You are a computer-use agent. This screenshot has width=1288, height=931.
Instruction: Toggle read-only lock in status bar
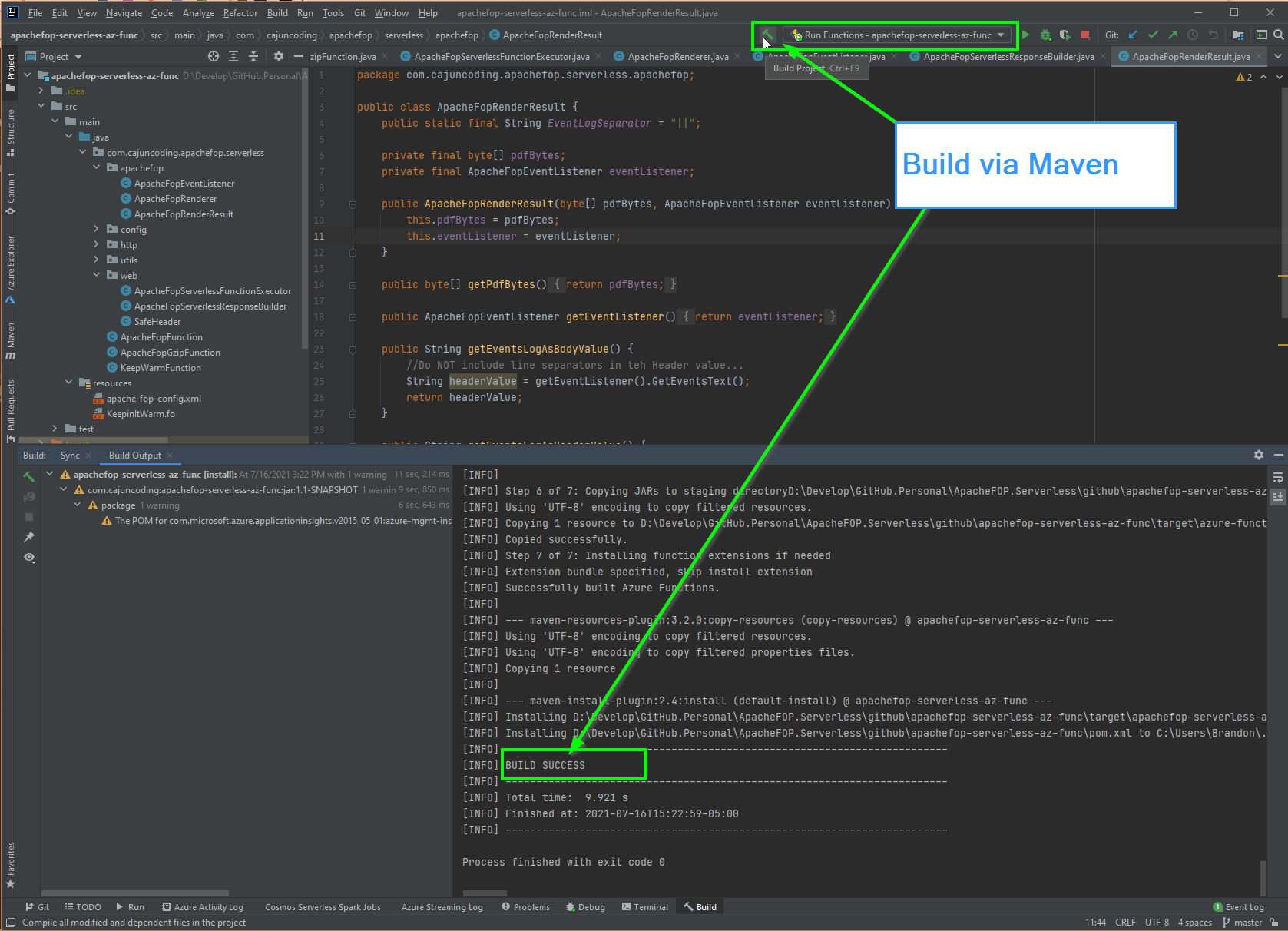[1274, 923]
